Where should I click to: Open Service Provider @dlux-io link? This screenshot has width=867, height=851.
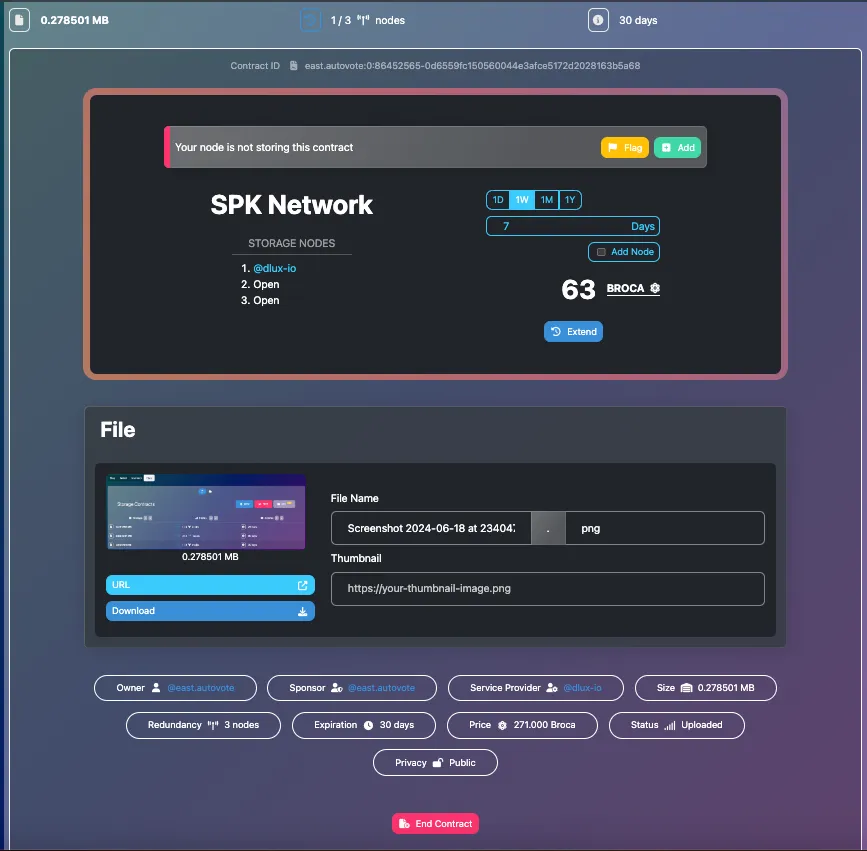(582, 688)
